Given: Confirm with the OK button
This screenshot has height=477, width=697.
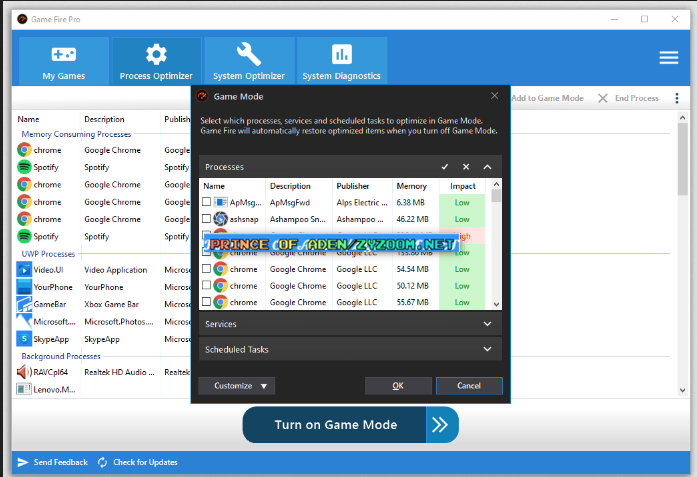Looking at the screenshot, I should [398, 386].
